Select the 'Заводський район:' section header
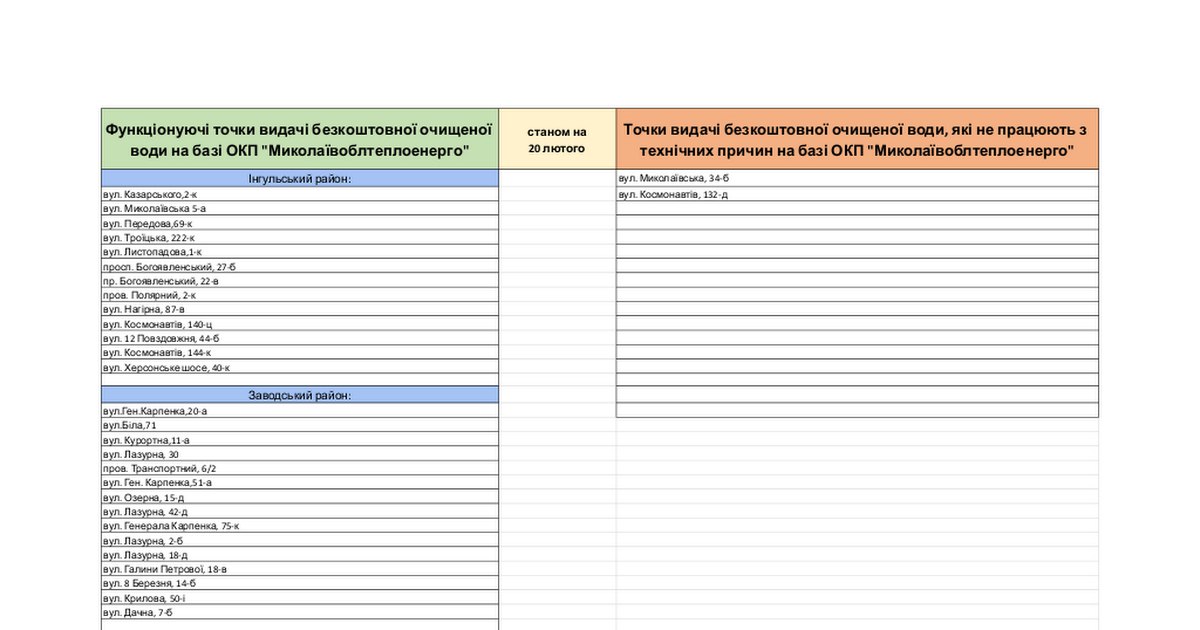 point(300,395)
